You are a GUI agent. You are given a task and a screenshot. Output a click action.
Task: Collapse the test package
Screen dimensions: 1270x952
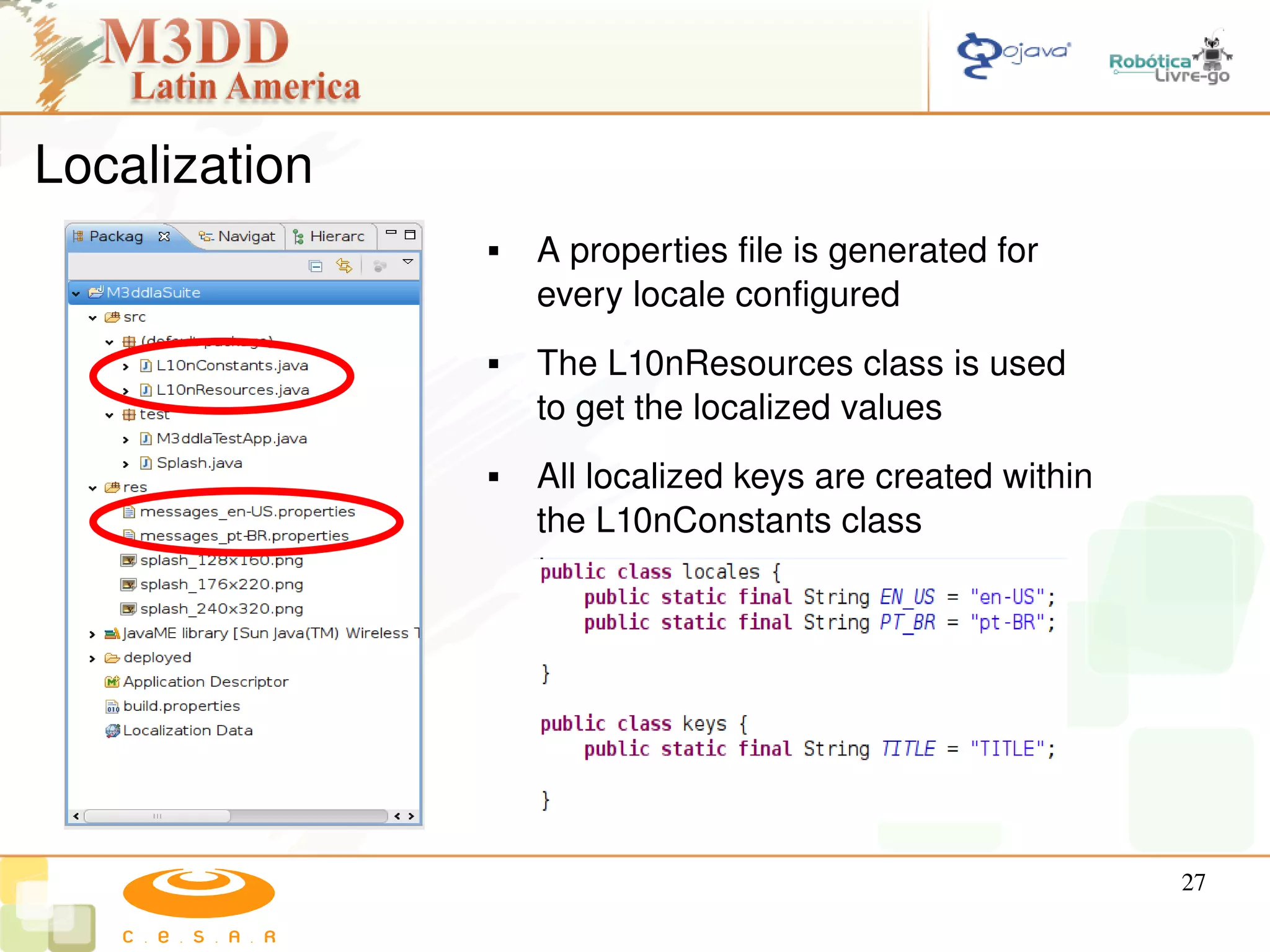point(110,415)
